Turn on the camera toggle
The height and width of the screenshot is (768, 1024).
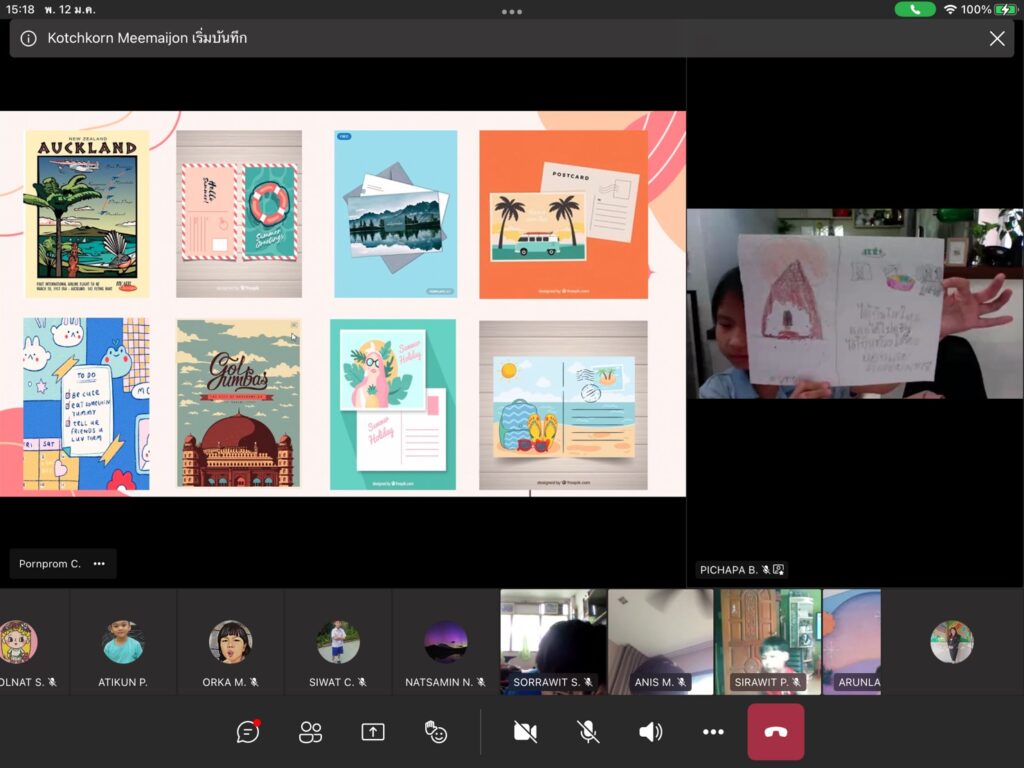(525, 732)
